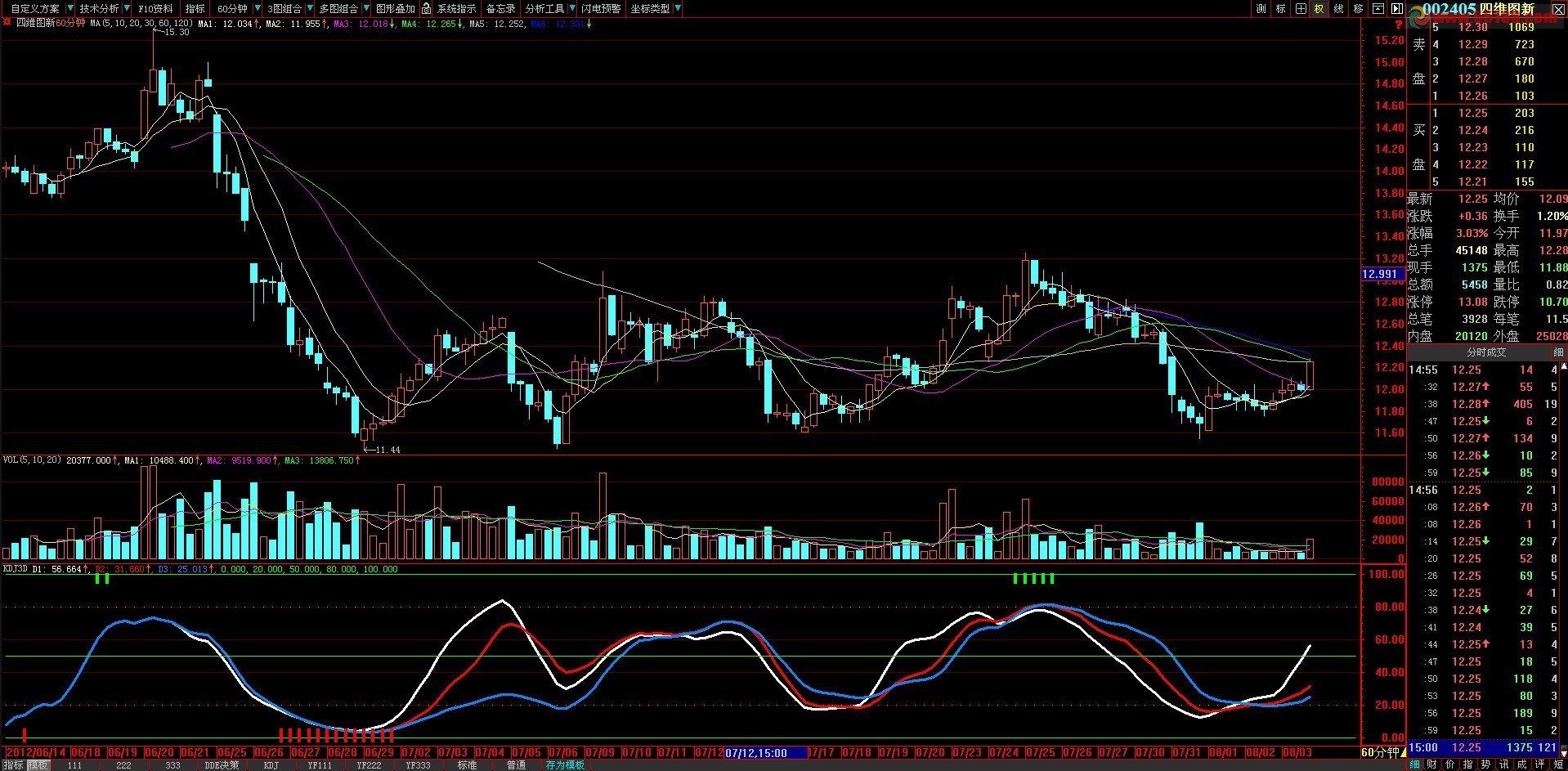The height and width of the screenshot is (771, 1568).
Task: Select the YF333 template tab
Action: pyautogui.click(x=418, y=765)
